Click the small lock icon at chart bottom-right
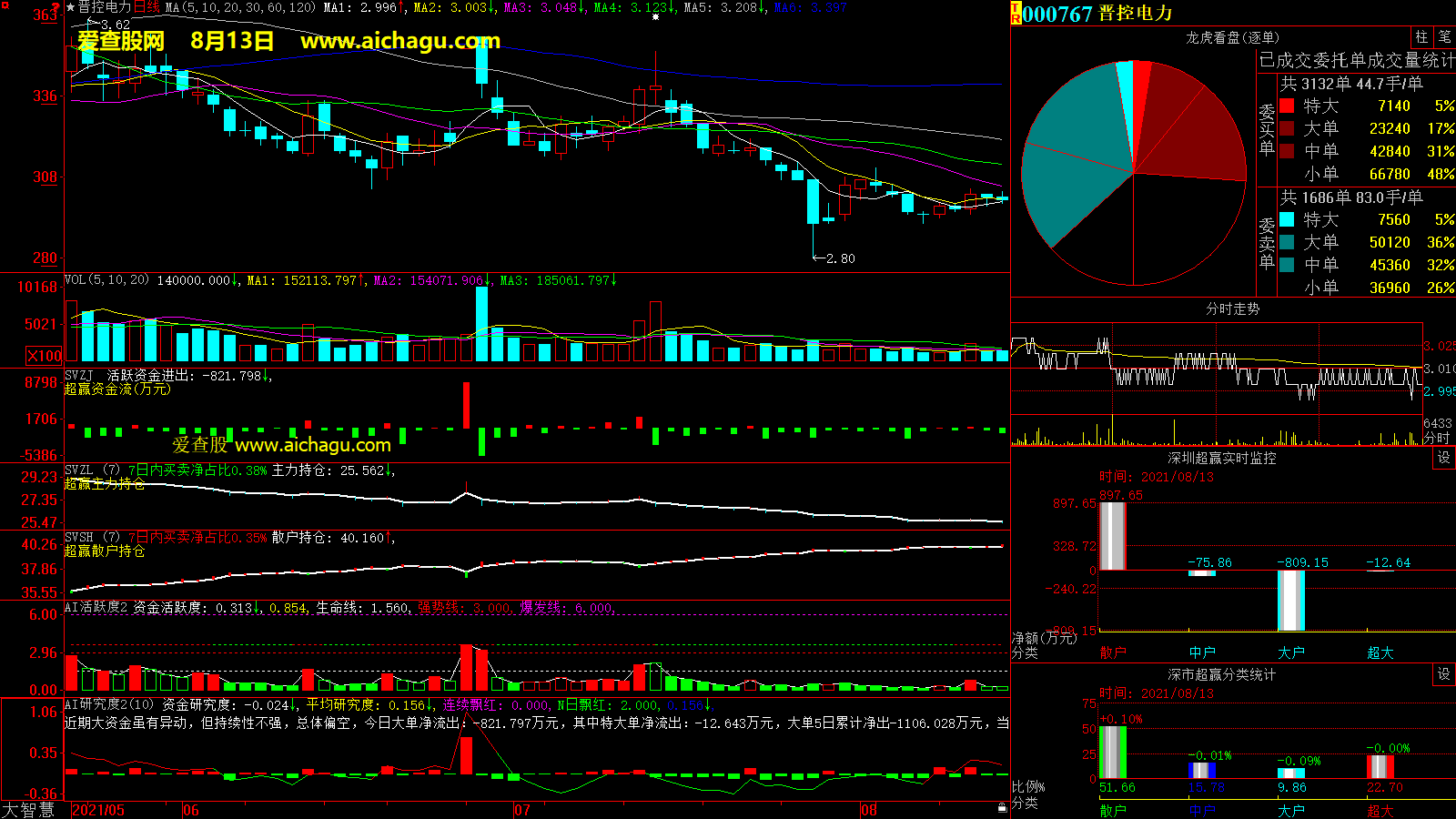This screenshot has width=1456, height=819. (1002, 807)
